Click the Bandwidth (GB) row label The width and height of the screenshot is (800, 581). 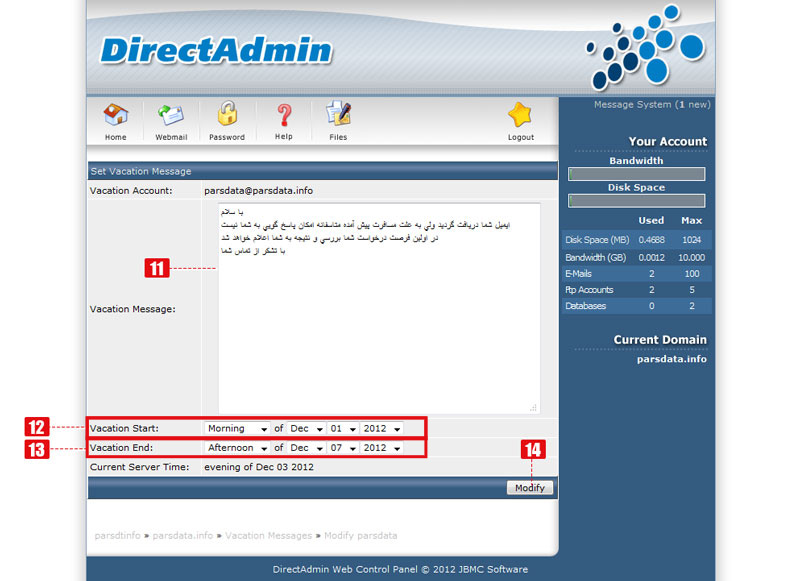tap(595, 258)
